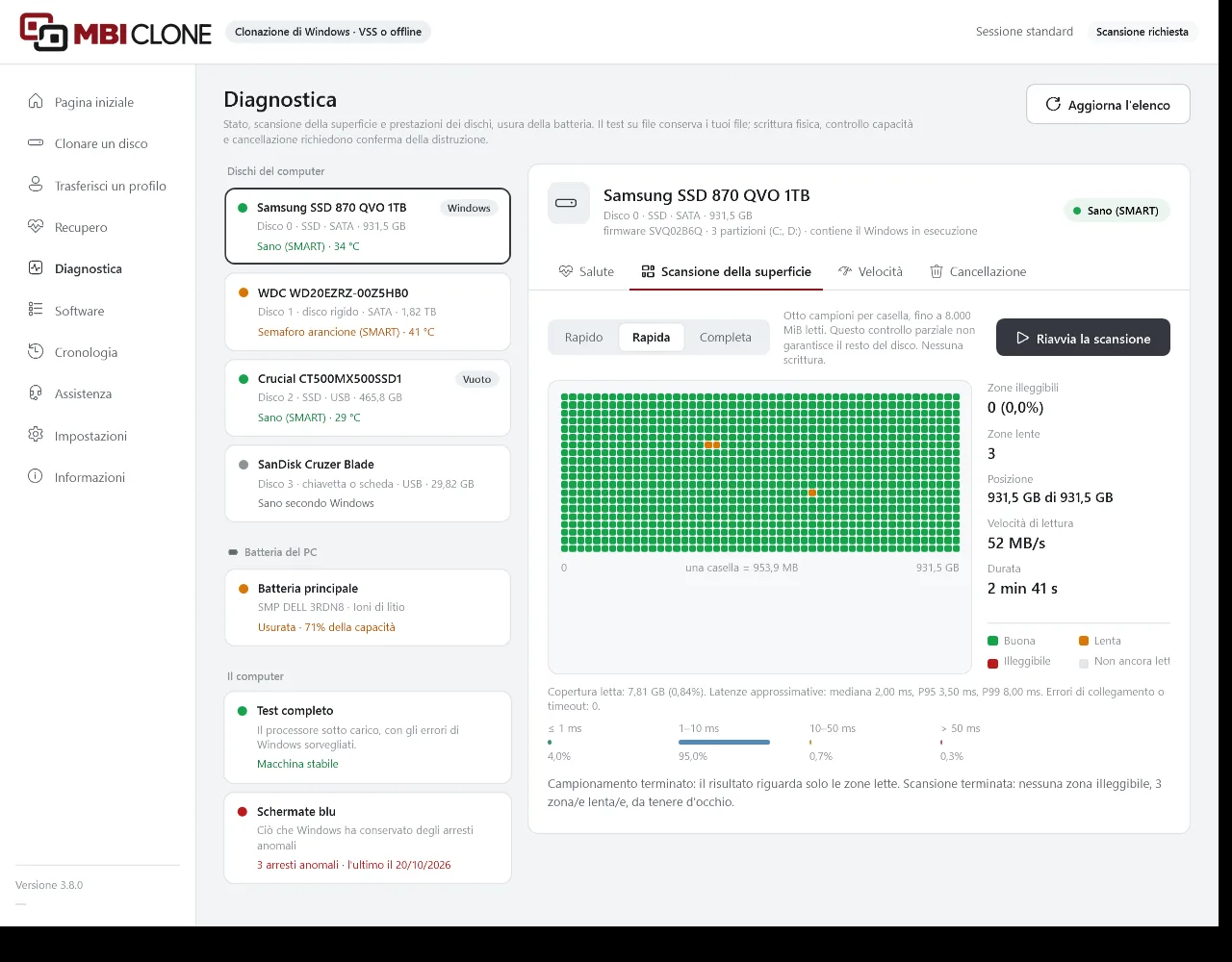
Task: Open the Salute tab
Action: tap(586, 271)
